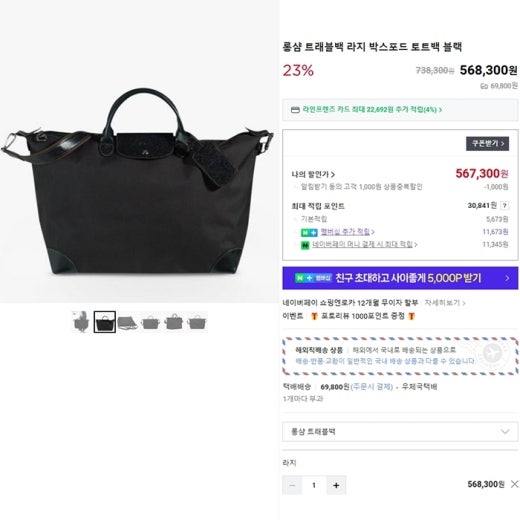Click 자세히보기 next to 무이자 할부
Screen dimensions: 520x520
[x=444, y=303]
